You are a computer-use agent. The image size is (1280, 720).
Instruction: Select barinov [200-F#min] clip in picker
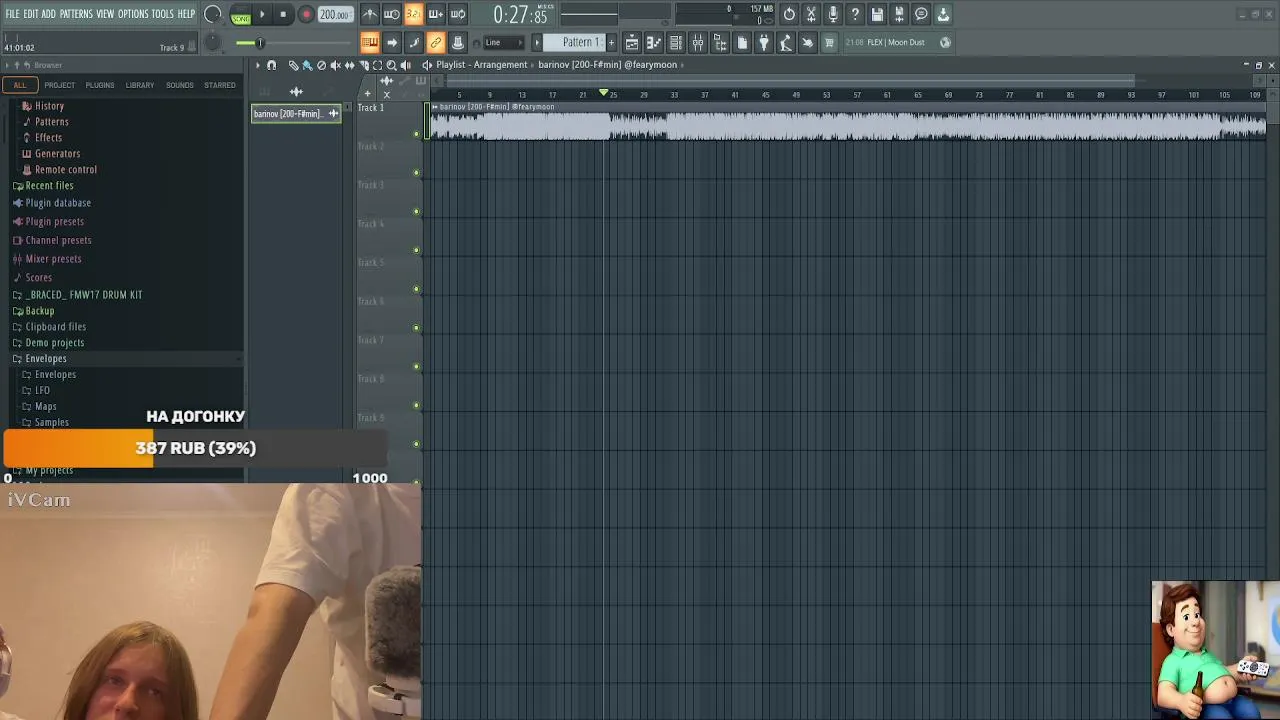[x=296, y=113]
